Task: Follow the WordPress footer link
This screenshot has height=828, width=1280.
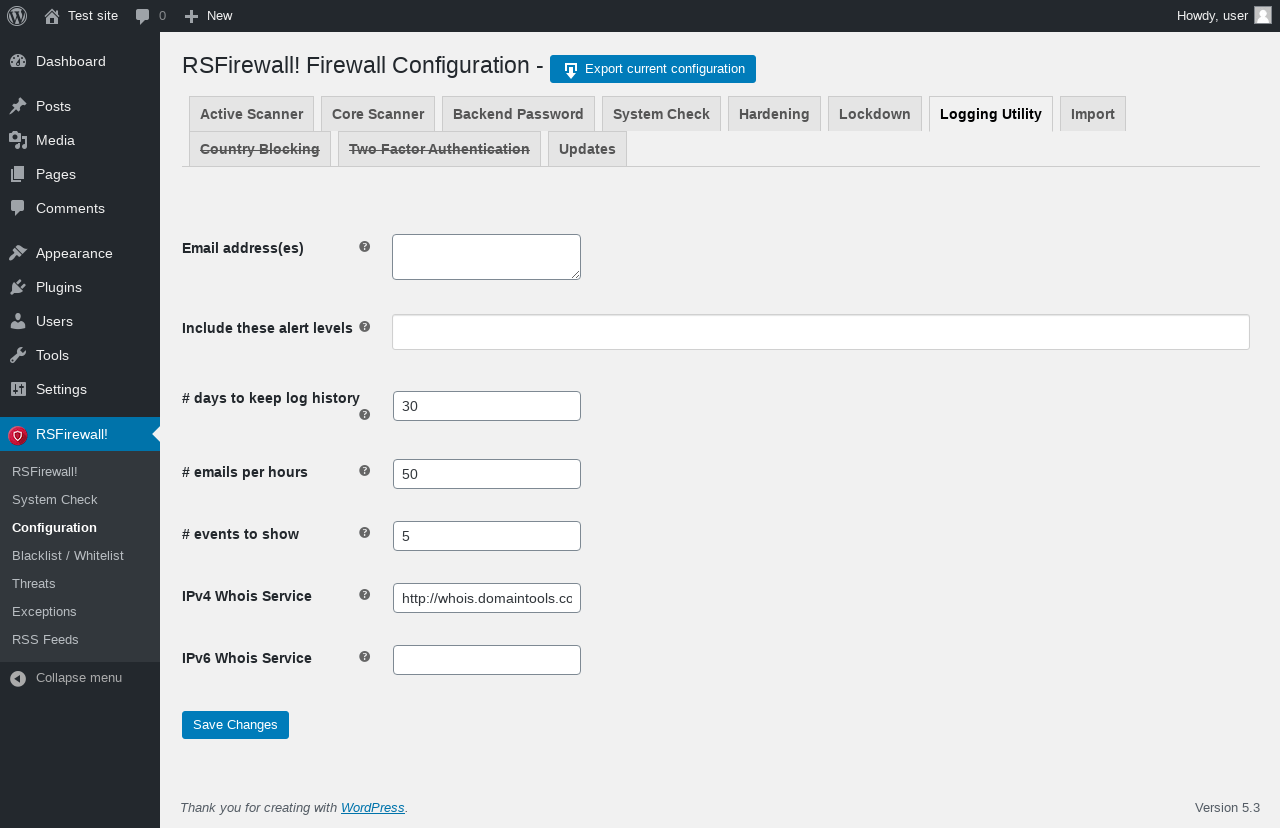Action: [372, 807]
